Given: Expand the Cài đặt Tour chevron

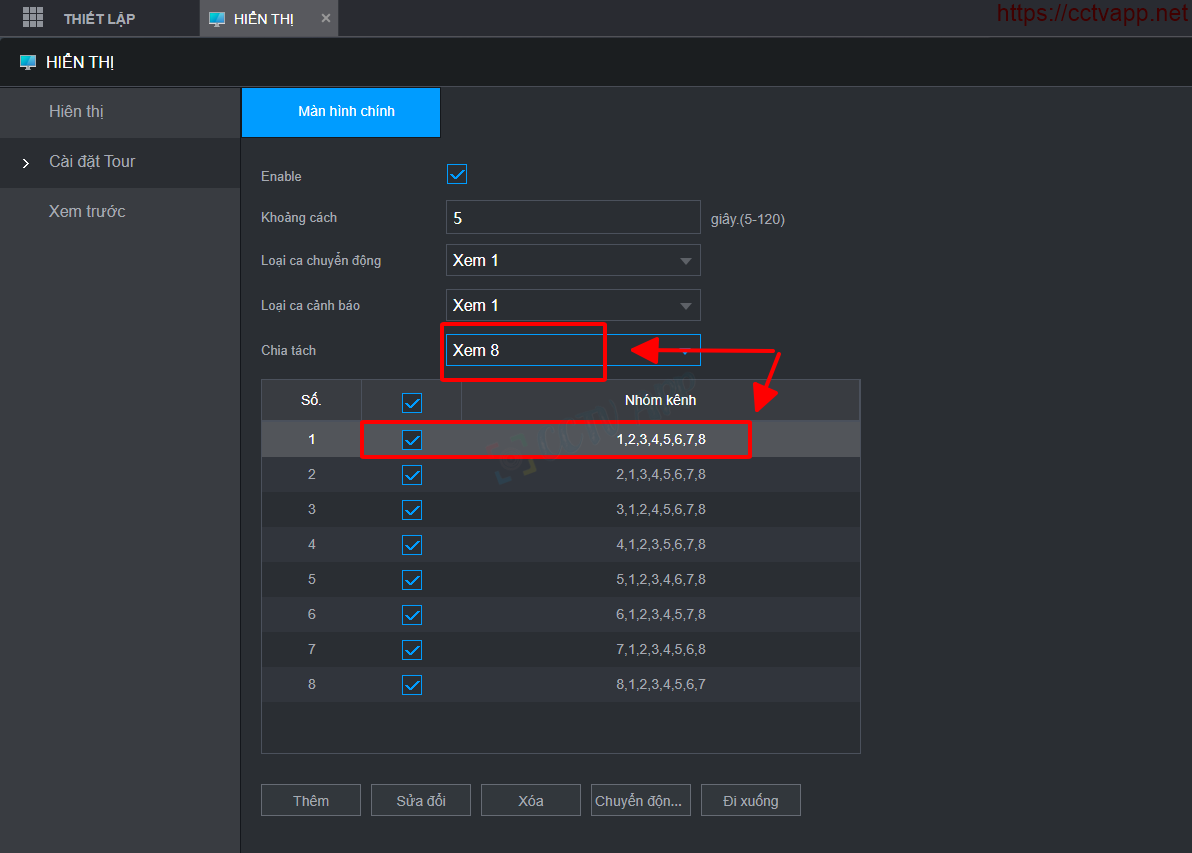Looking at the screenshot, I should (x=26, y=162).
